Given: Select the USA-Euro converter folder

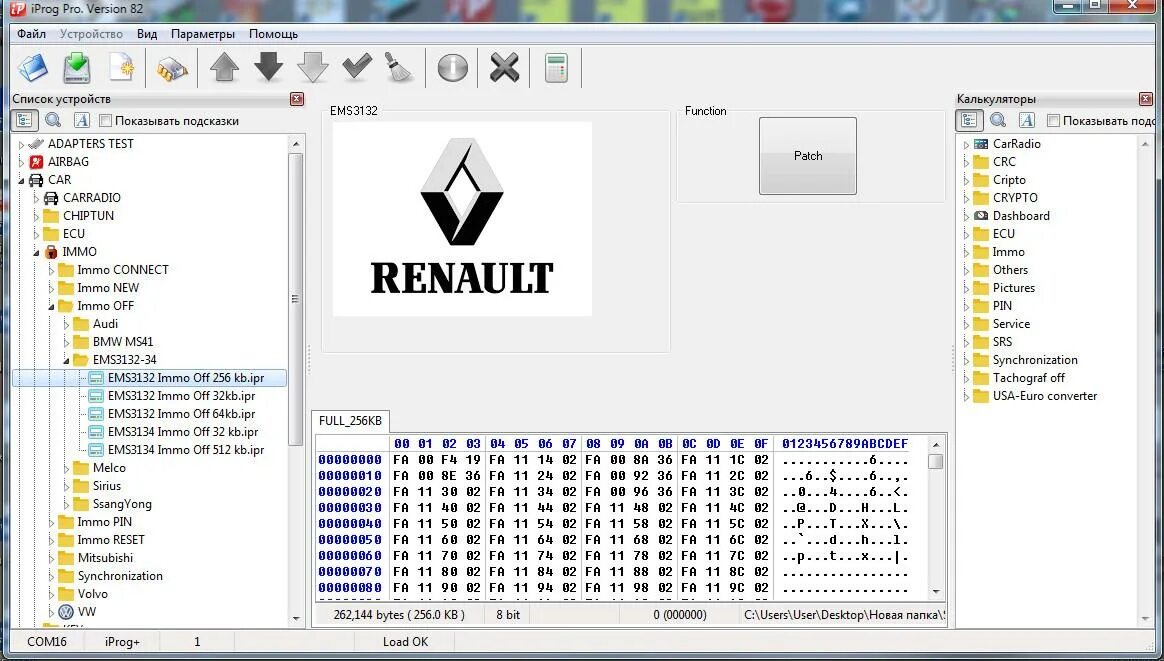Looking at the screenshot, I should coord(1044,396).
